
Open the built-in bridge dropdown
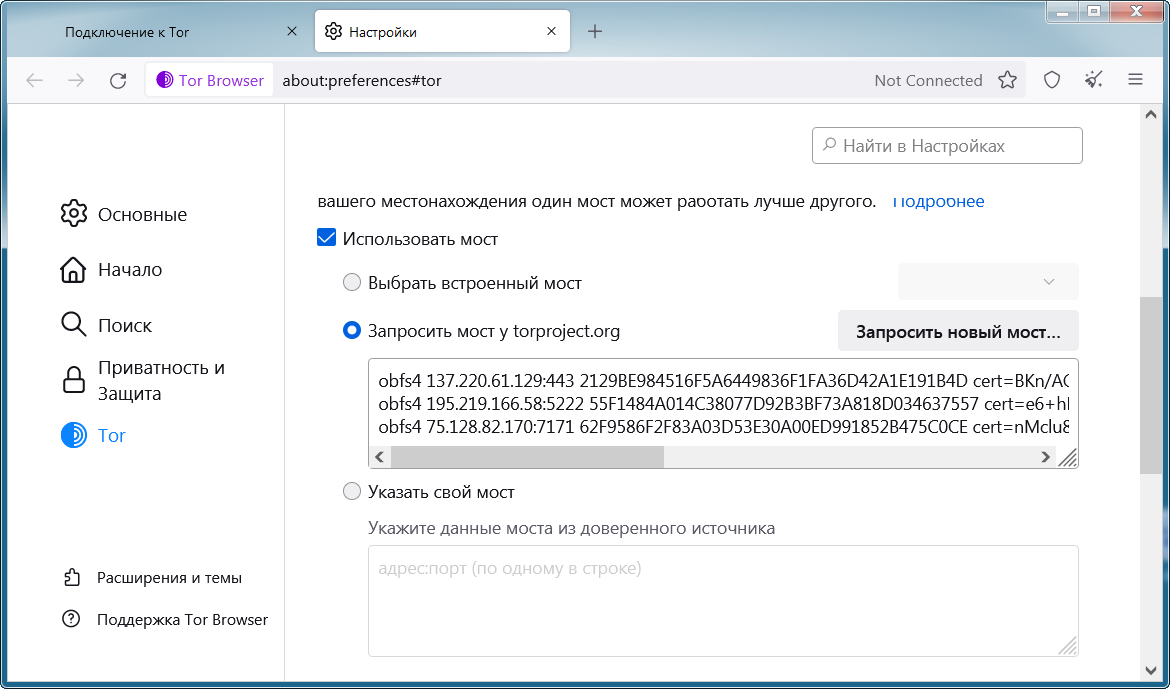pyautogui.click(x=988, y=281)
